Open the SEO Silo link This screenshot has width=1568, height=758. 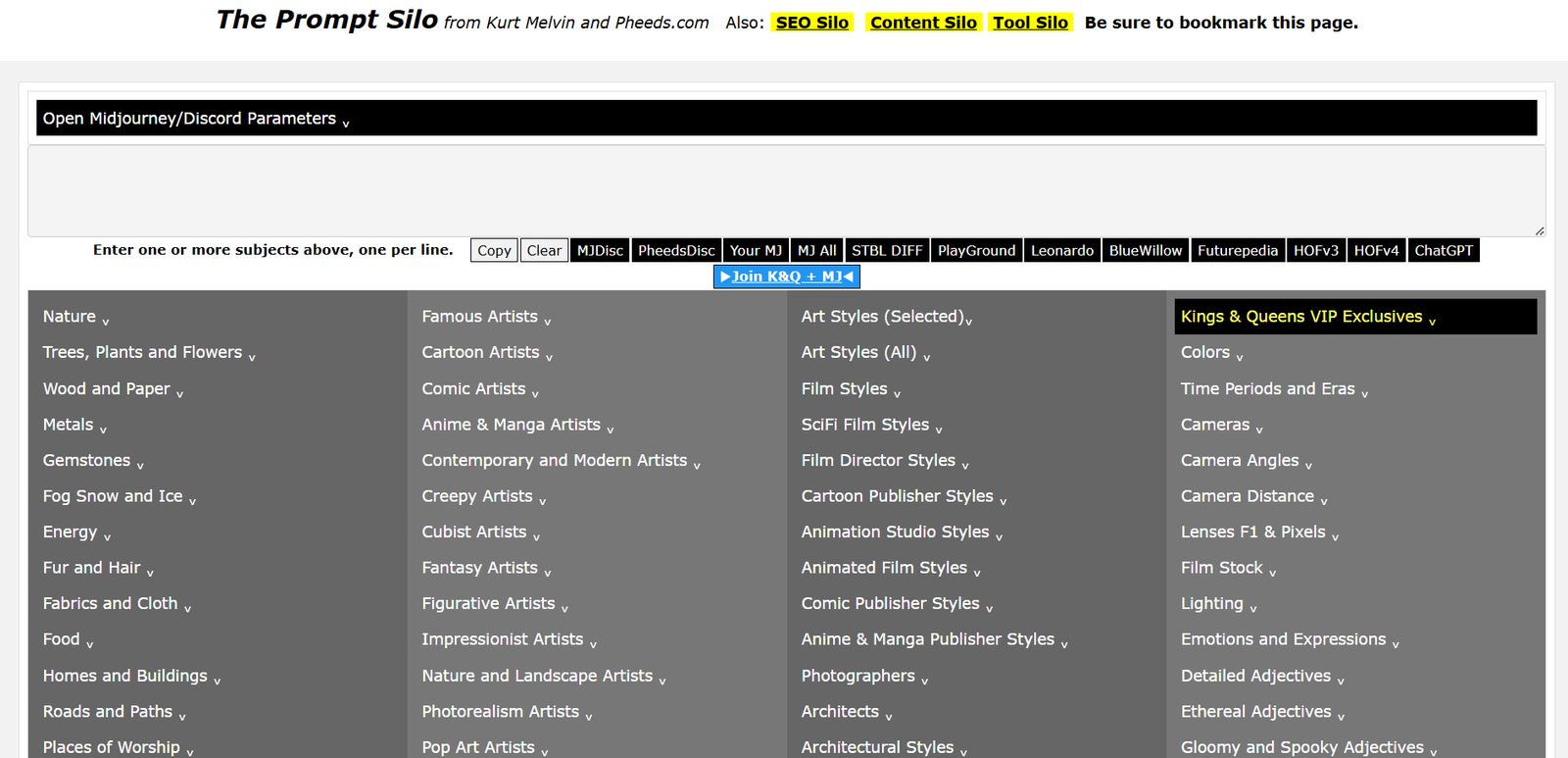pyautogui.click(x=811, y=23)
